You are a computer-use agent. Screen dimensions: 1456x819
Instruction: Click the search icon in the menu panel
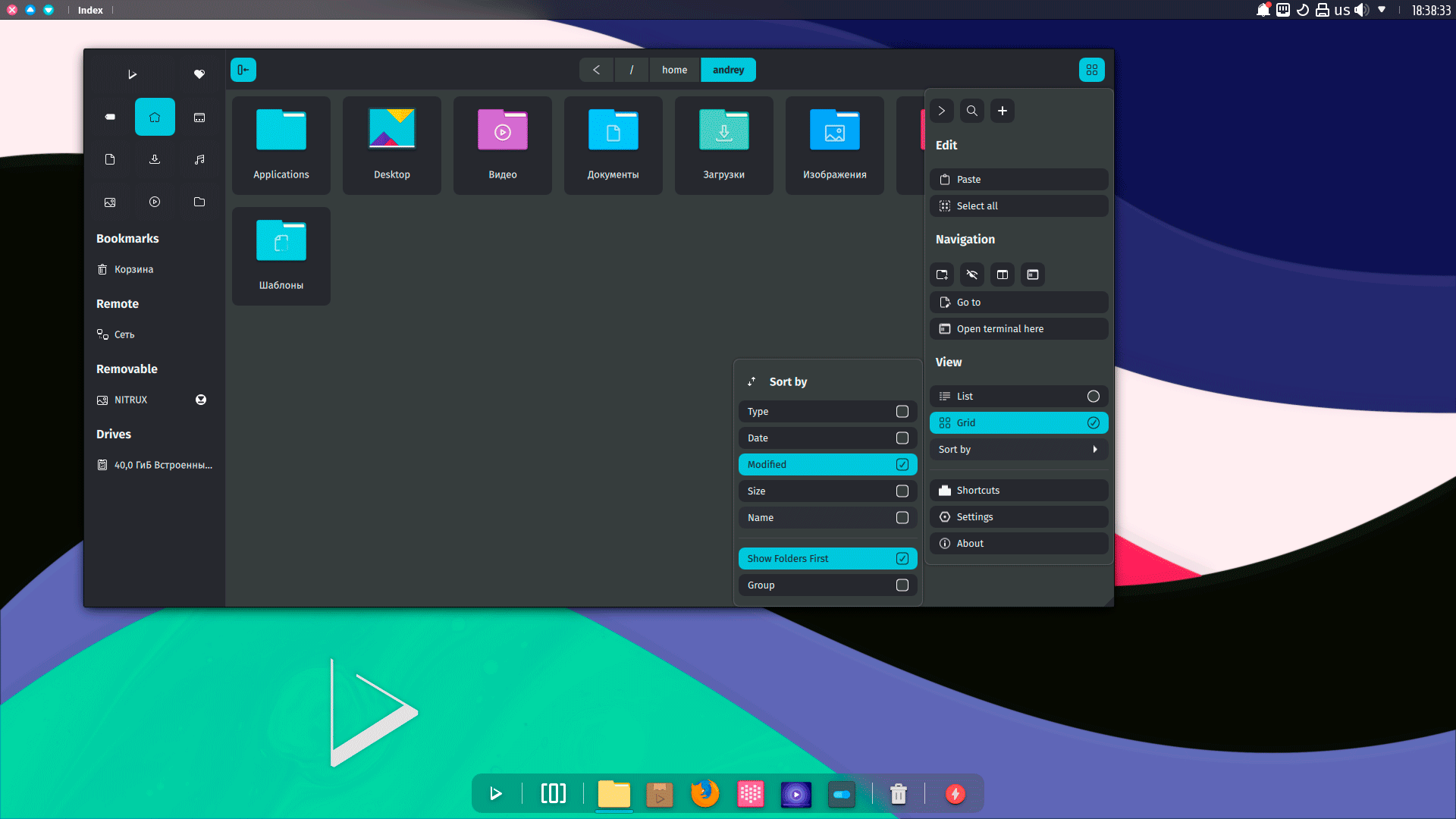pos(971,111)
